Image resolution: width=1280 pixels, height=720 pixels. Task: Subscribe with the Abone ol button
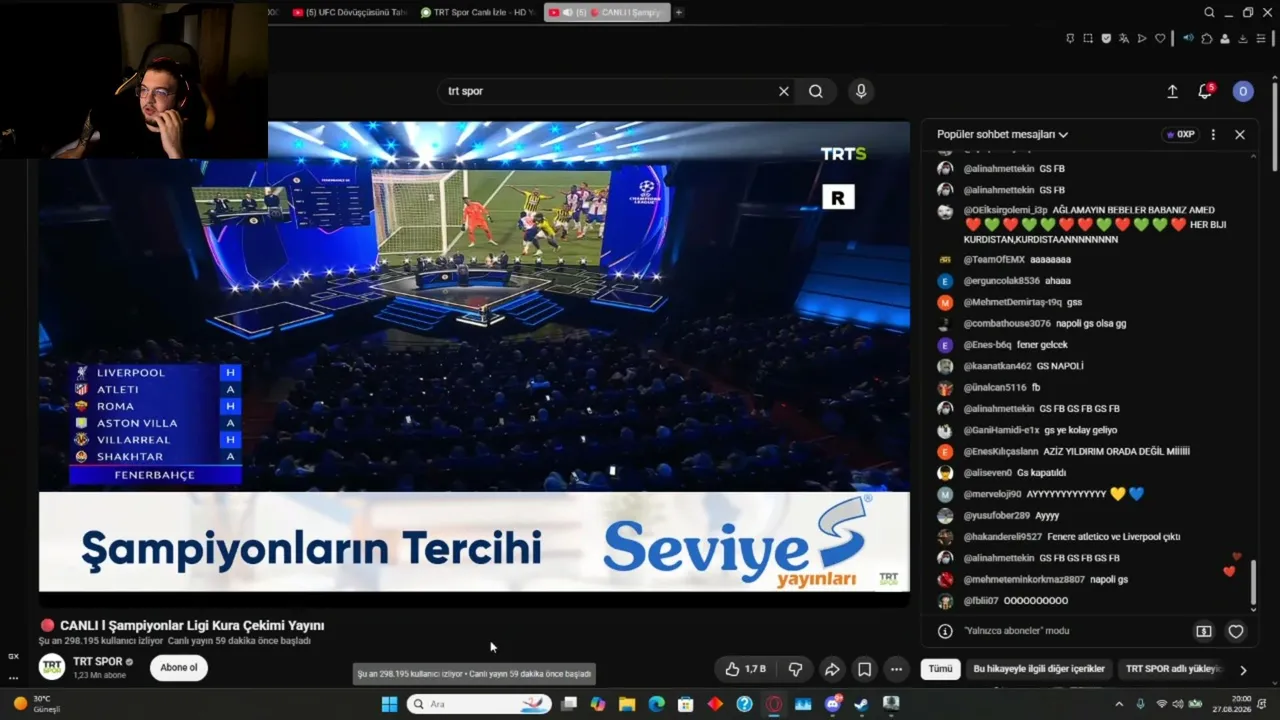179,667
